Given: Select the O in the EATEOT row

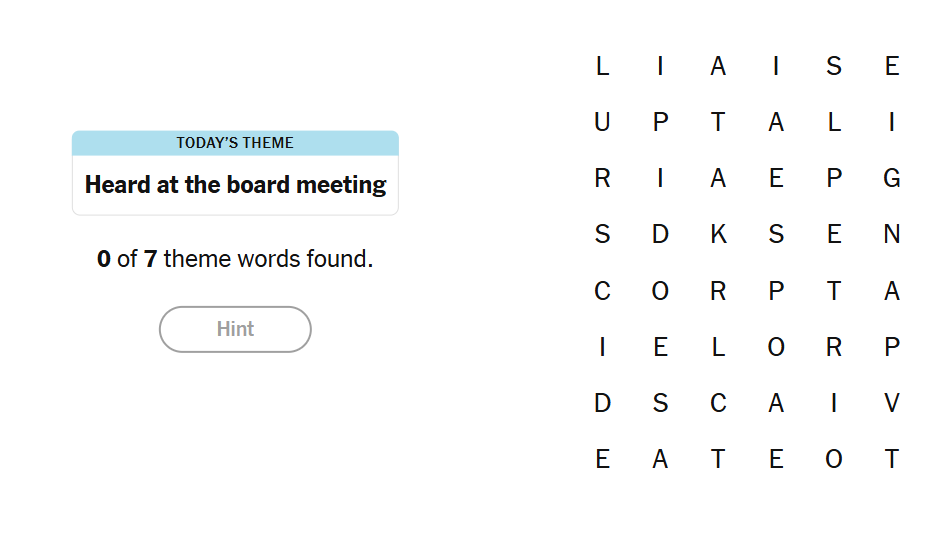Looking at the screenshot, I should coord(834,459).
